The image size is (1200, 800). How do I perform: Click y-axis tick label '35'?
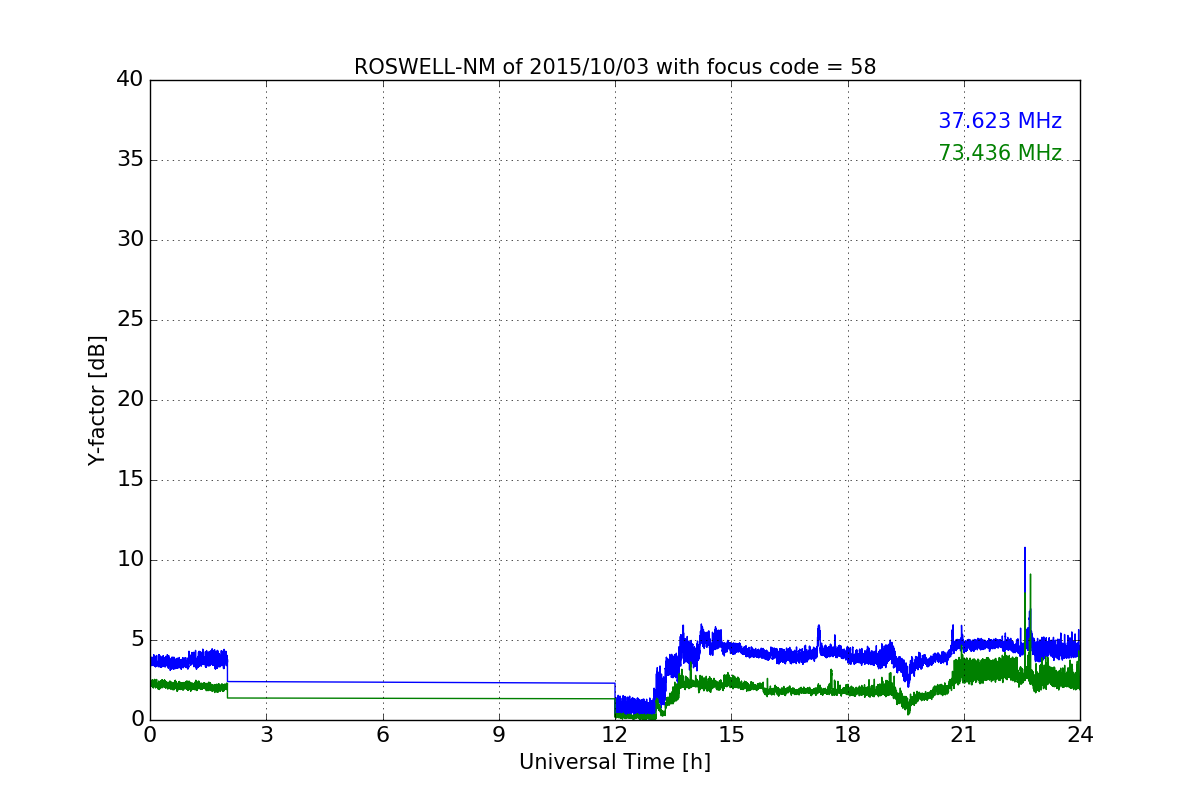[130, 160]
